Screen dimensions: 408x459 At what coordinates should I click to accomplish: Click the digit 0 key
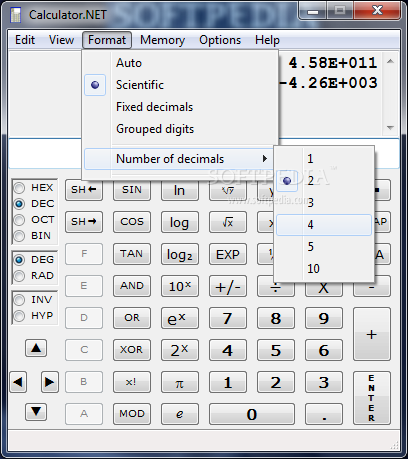coord(252,414)
